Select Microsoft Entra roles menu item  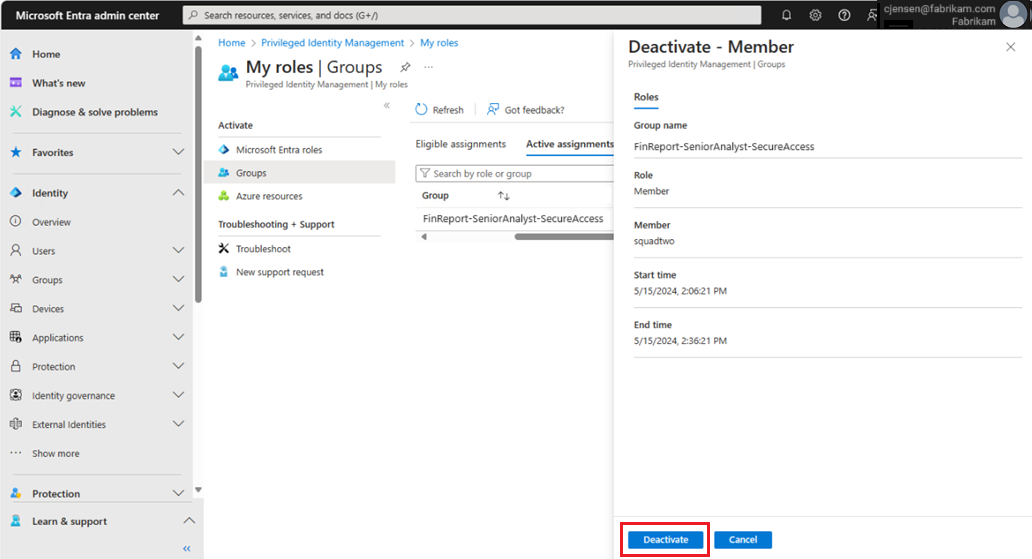(x=279, y=150)
